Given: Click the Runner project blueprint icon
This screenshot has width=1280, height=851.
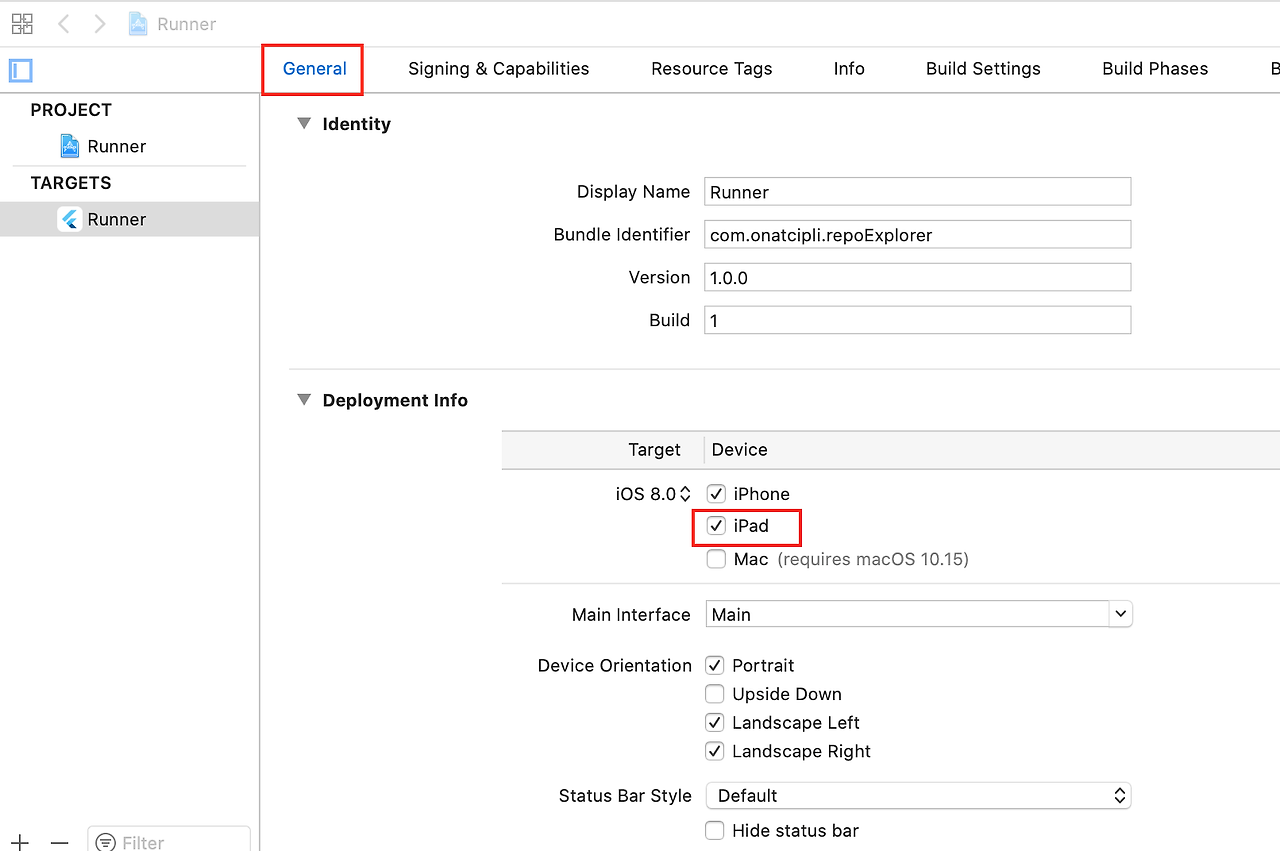Looking at the screenshot, I should click(x=70, y=146).
